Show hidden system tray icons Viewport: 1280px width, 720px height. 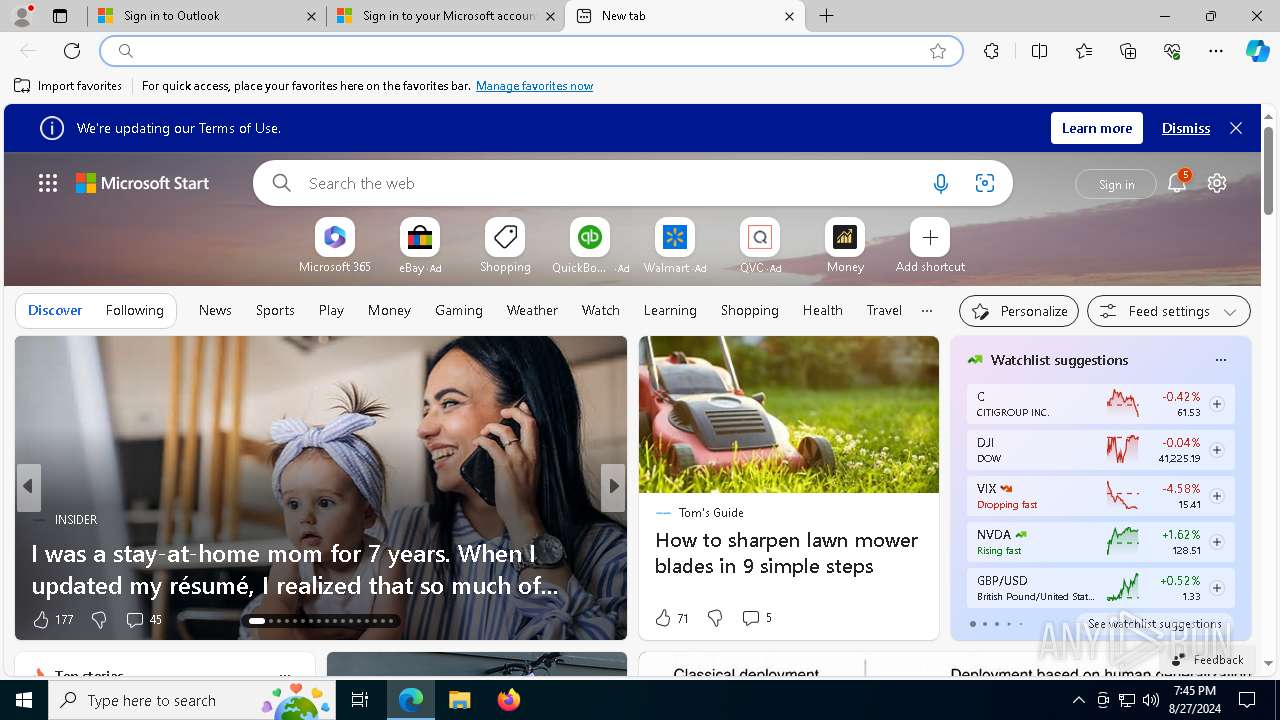pos(1078,700)
